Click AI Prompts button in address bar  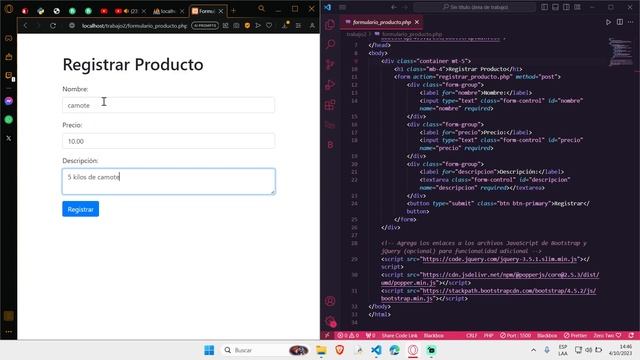(x=205, y=25)
